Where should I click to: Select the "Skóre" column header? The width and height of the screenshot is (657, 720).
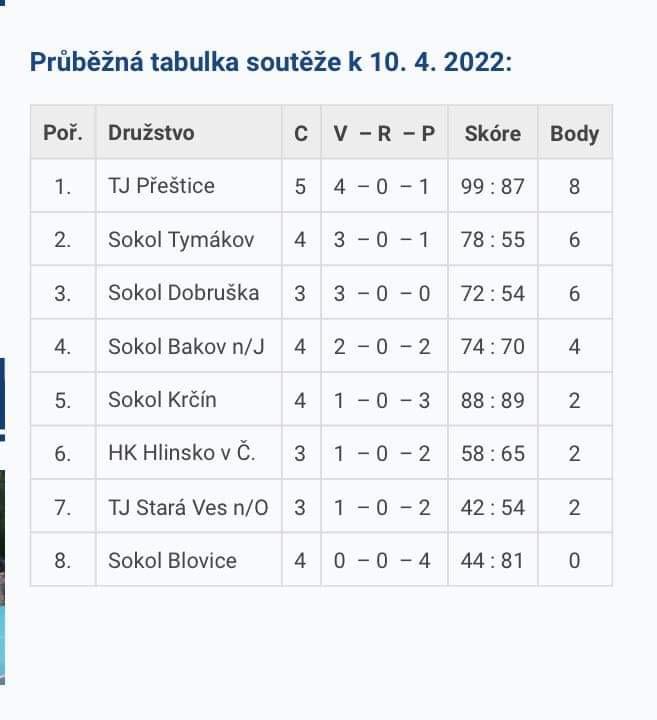pos(492,132)
